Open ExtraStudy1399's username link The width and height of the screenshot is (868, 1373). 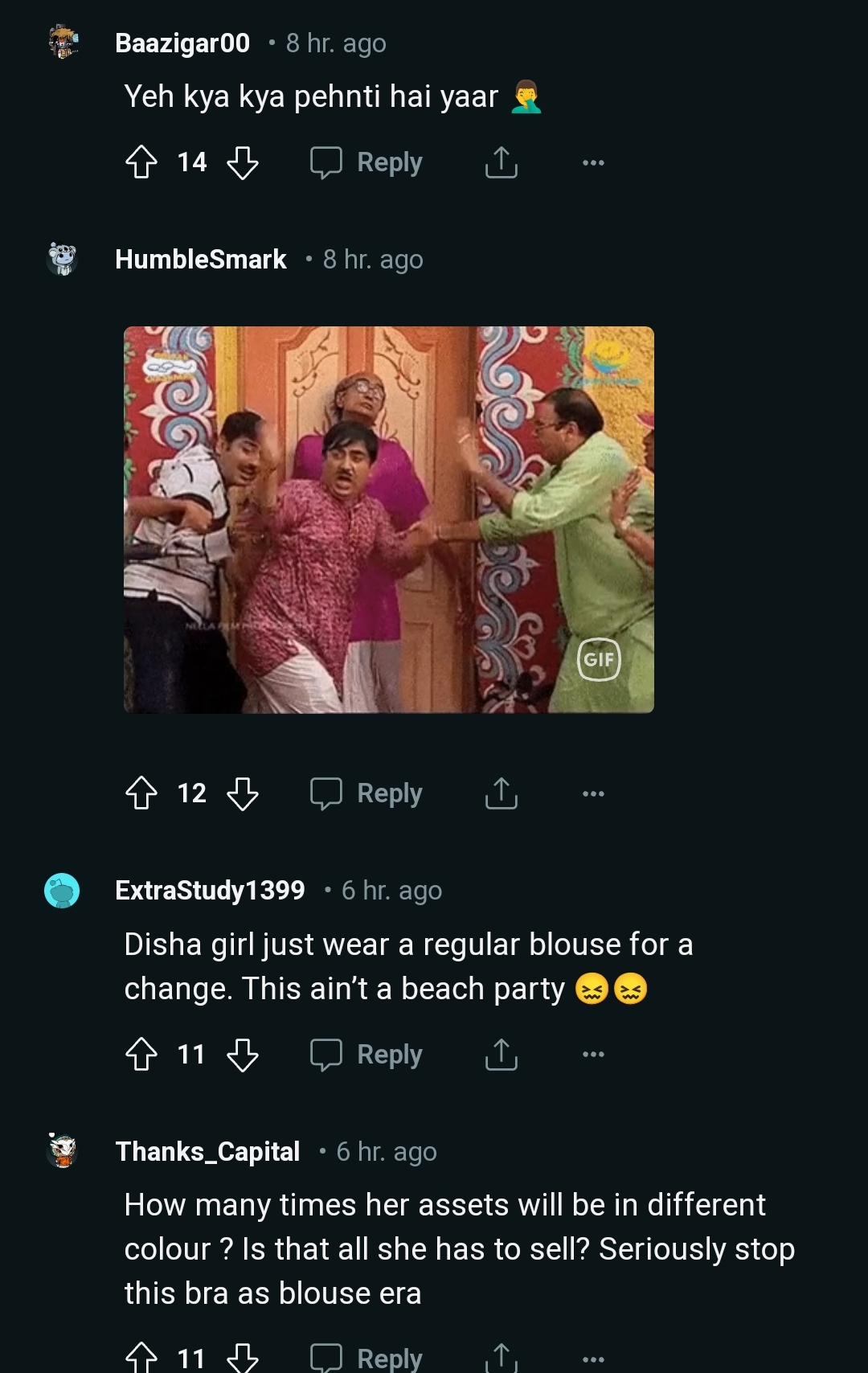[210, 890]
